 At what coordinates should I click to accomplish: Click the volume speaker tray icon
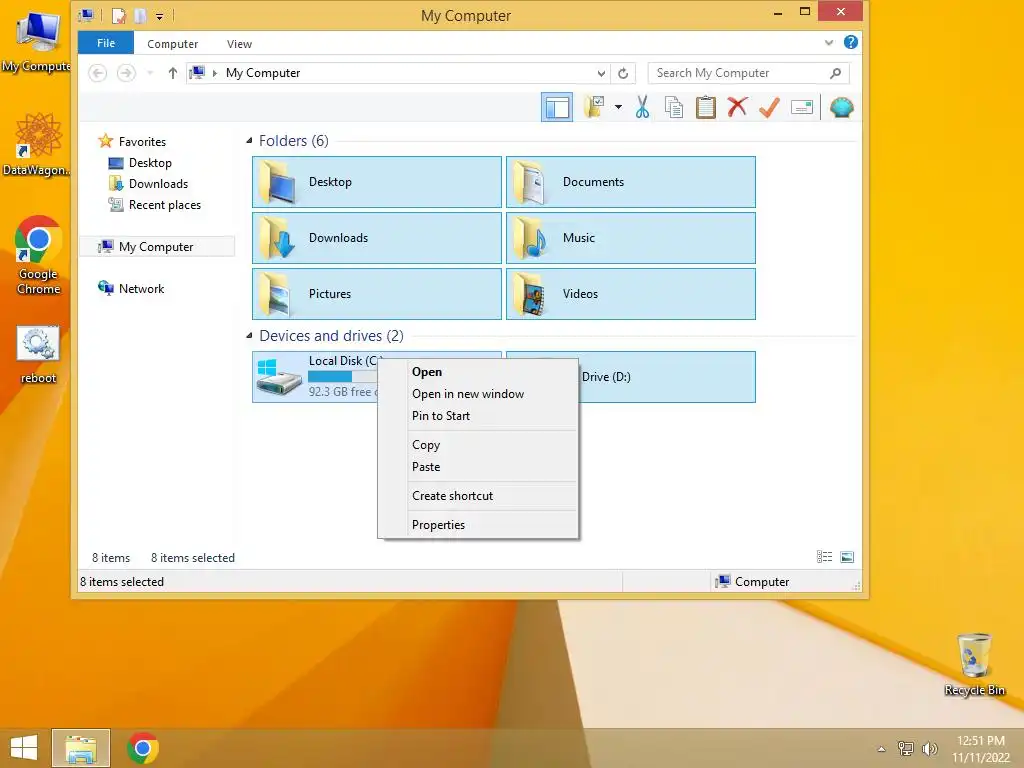click(929, 749)
